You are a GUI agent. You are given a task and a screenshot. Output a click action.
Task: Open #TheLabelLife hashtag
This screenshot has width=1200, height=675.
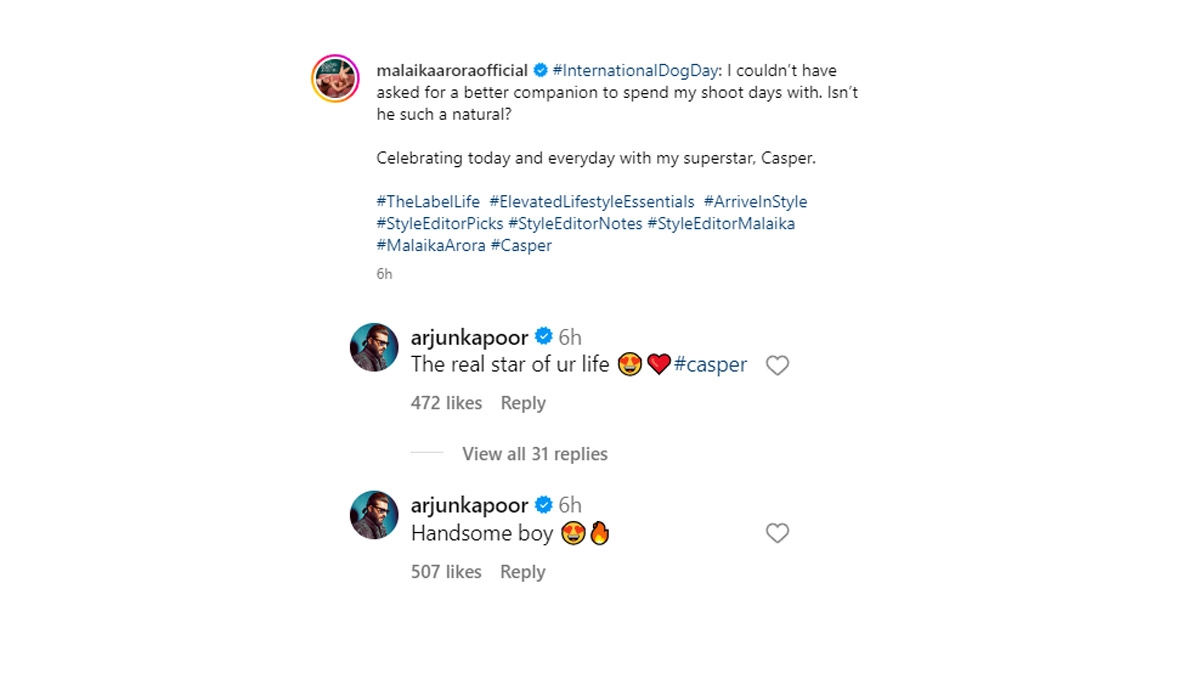point(428,202)
